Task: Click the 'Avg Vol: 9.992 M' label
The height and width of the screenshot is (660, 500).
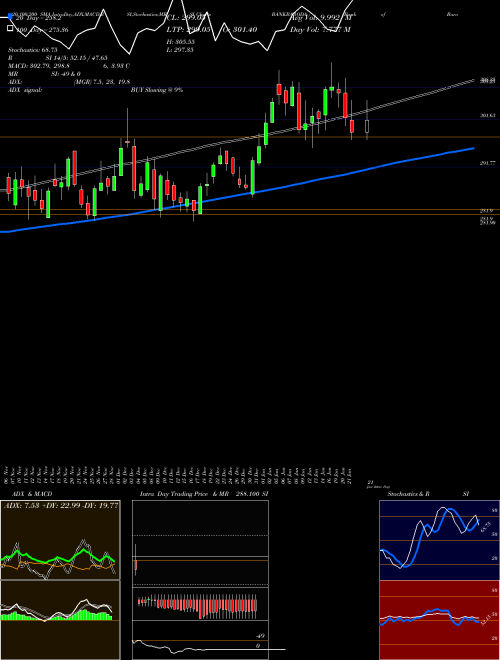Action: coord(321,18)
